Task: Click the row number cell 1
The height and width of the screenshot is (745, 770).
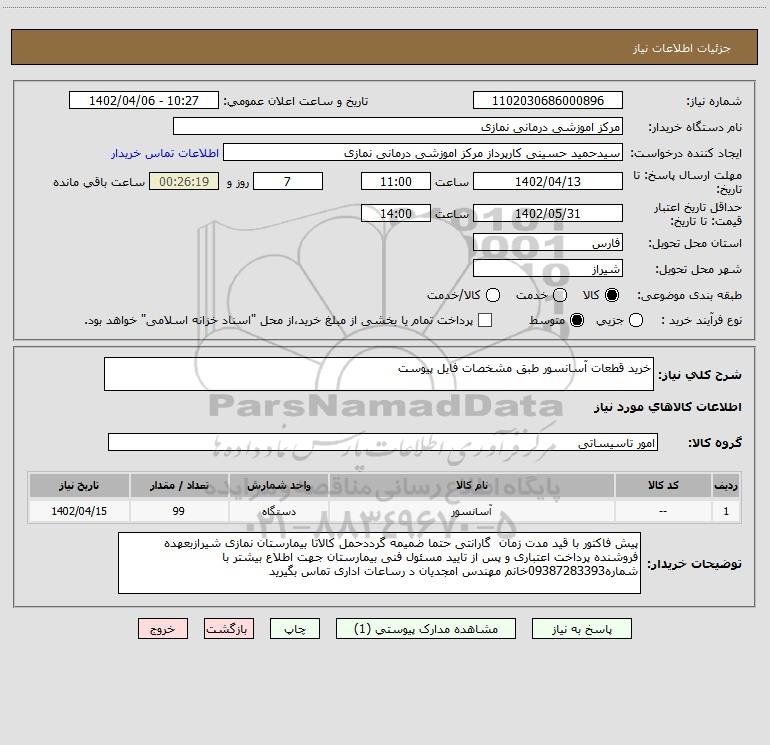Action: point(726,511)
